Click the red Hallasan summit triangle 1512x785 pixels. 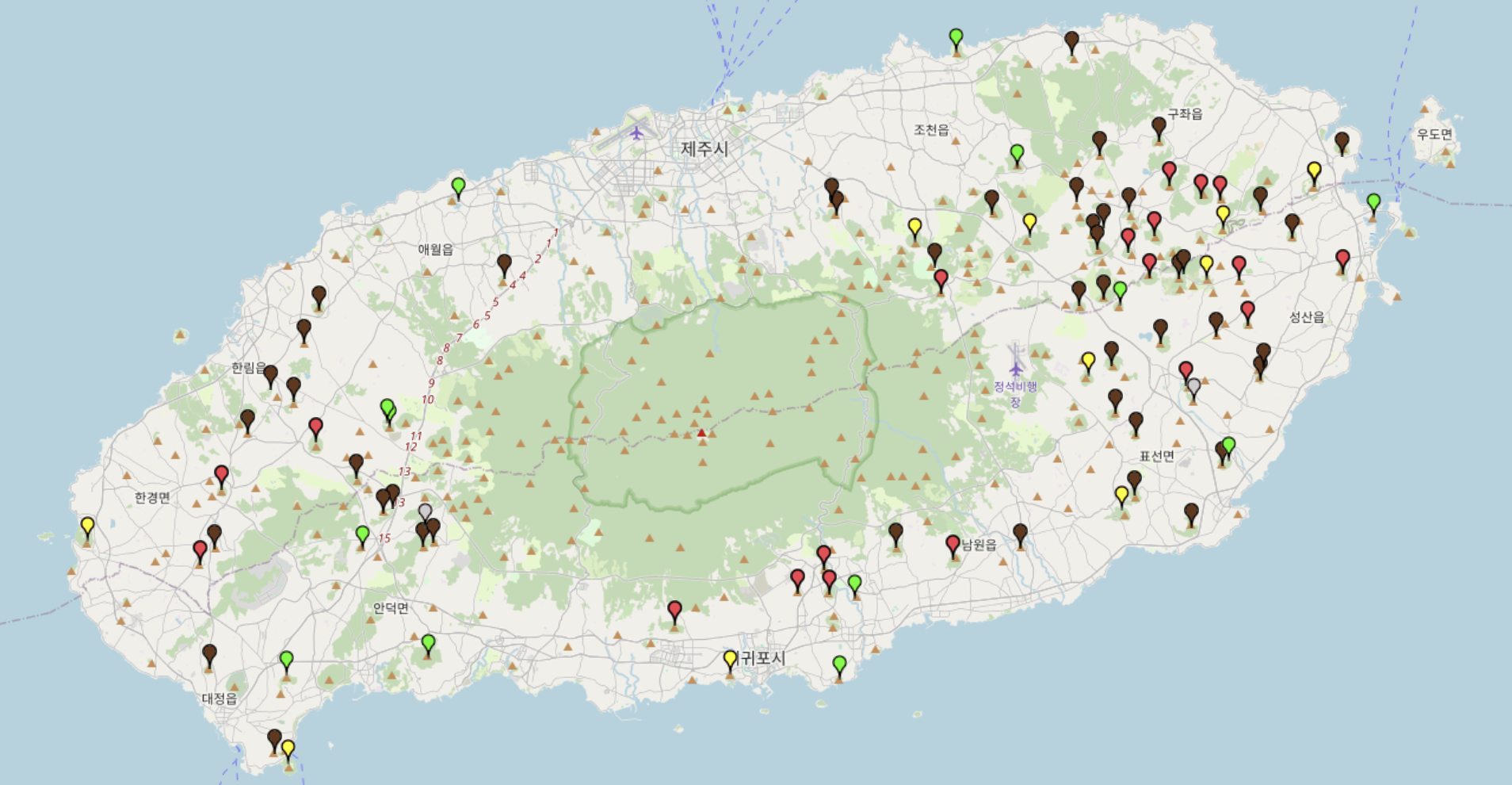click(701, 433)
